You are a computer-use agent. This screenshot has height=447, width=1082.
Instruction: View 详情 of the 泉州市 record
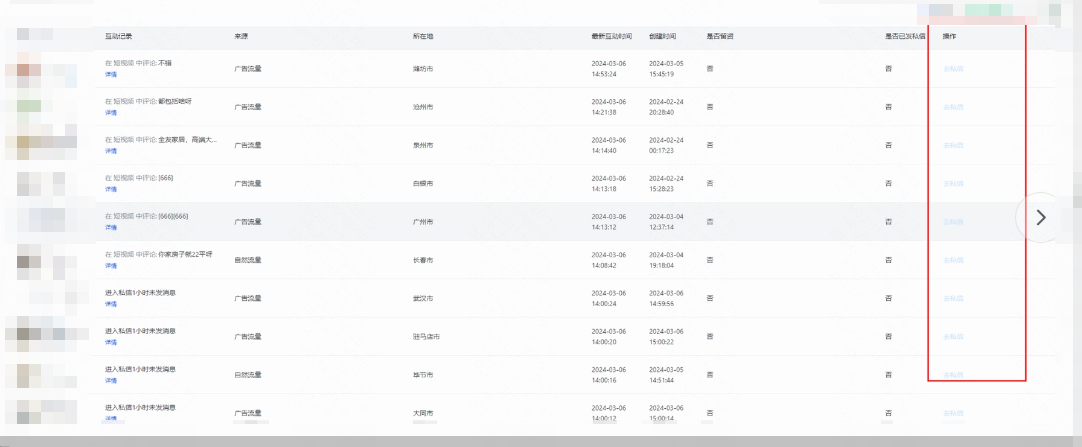tap(111, 151)
